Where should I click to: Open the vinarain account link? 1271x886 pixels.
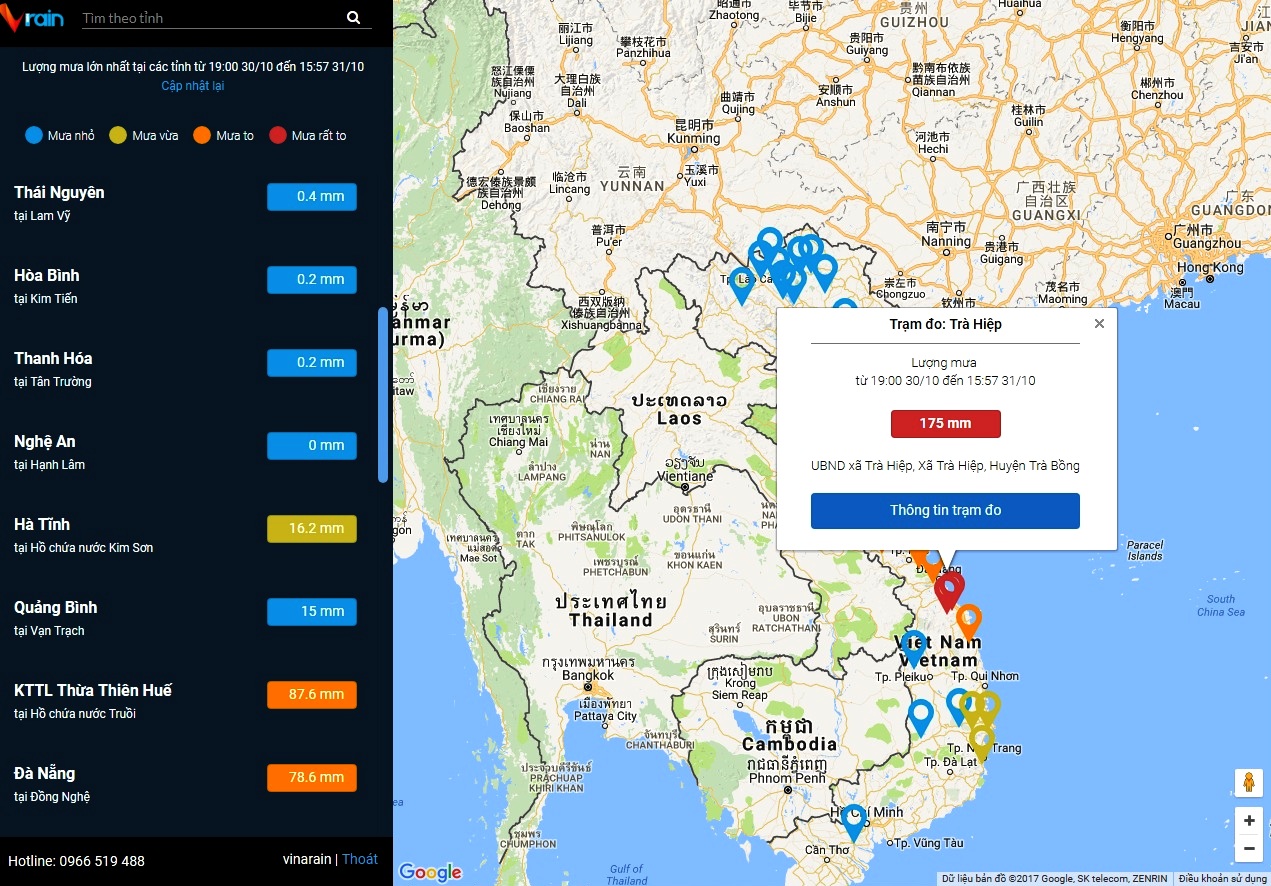tap(307, 859)
